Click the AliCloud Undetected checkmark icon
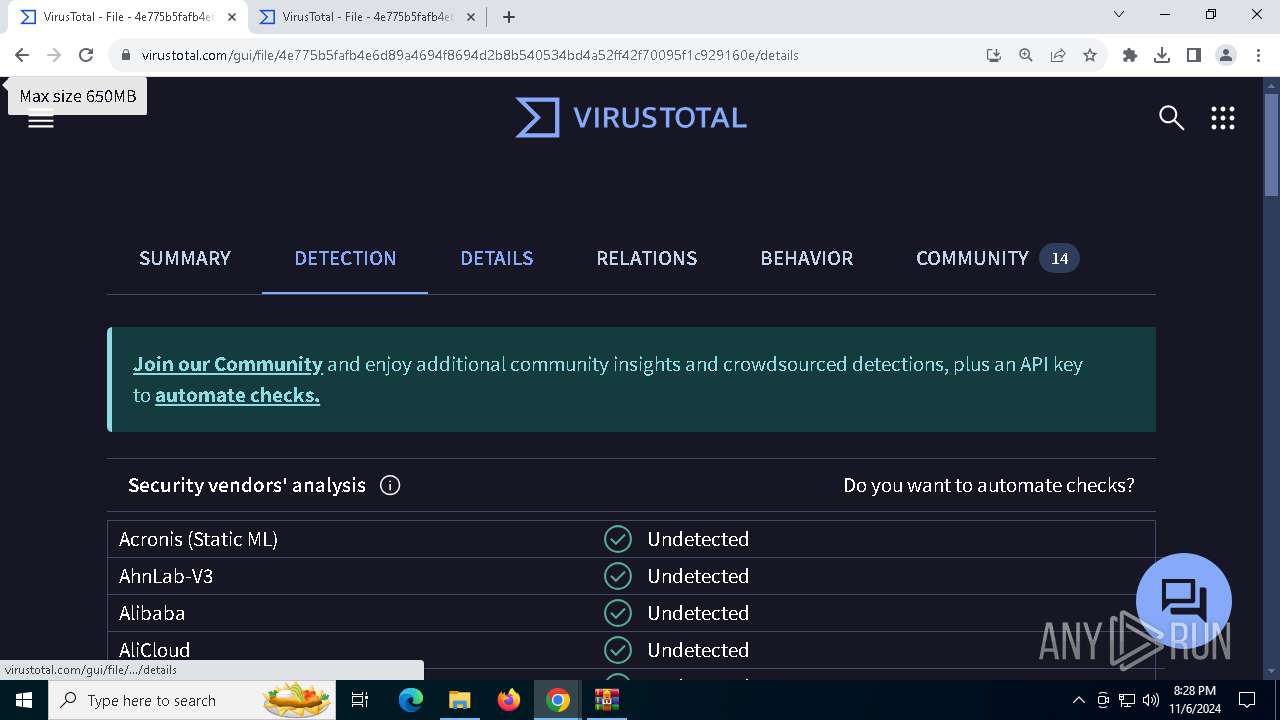Screen dimensions: 1280x720 click(x=618, y=650)
